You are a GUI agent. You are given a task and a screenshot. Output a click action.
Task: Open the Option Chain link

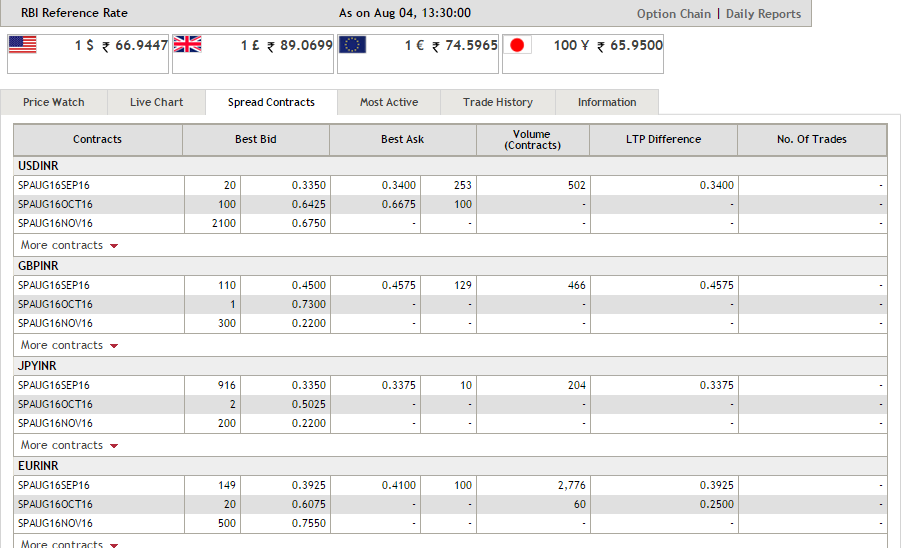click(x=674, y=14)
